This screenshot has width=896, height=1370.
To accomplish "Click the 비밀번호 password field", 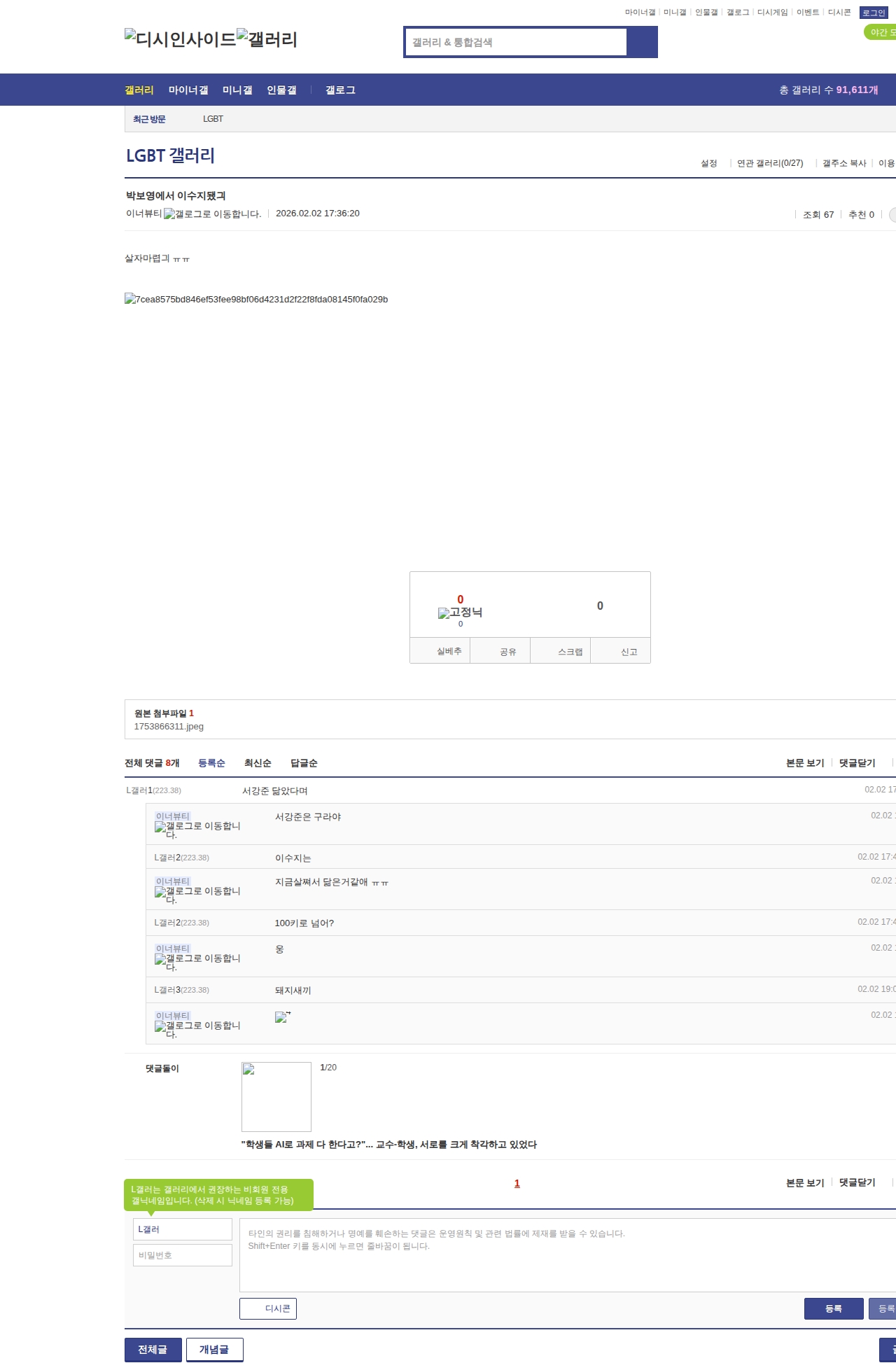I will [x=183, y=1255].
